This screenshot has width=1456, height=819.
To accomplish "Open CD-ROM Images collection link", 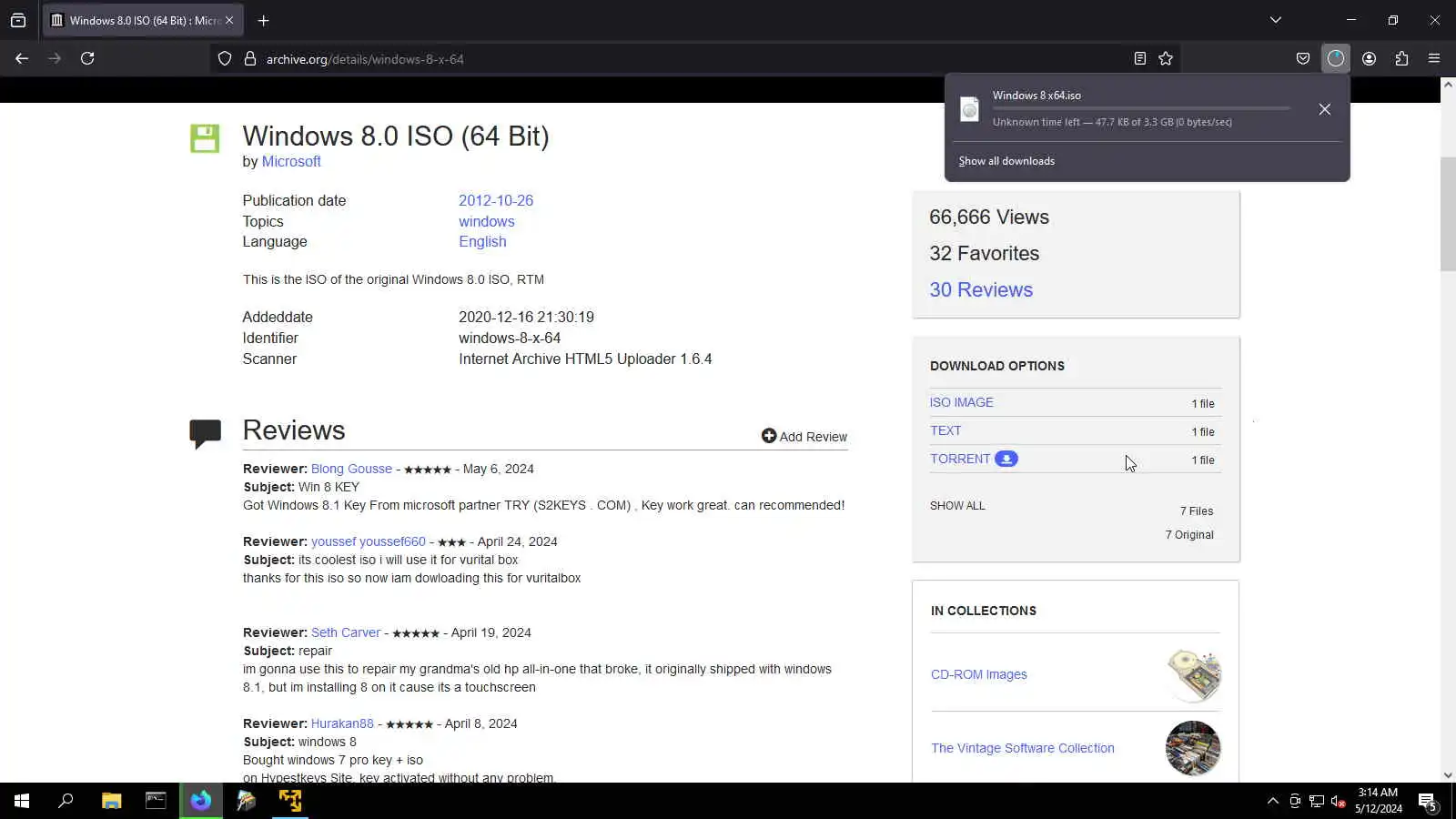I will (979, 674).
